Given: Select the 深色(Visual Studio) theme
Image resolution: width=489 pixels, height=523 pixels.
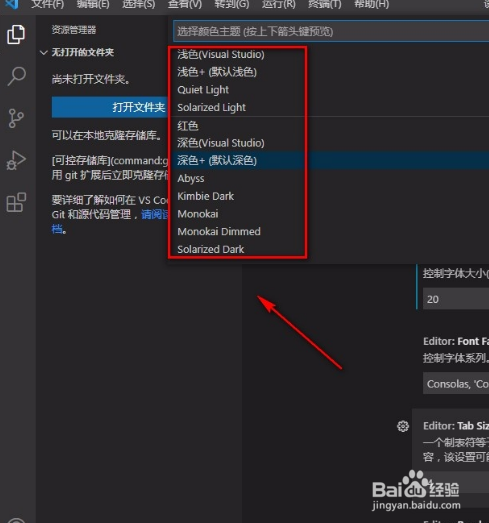Looking at the screenshot, I should click(221, 143).
